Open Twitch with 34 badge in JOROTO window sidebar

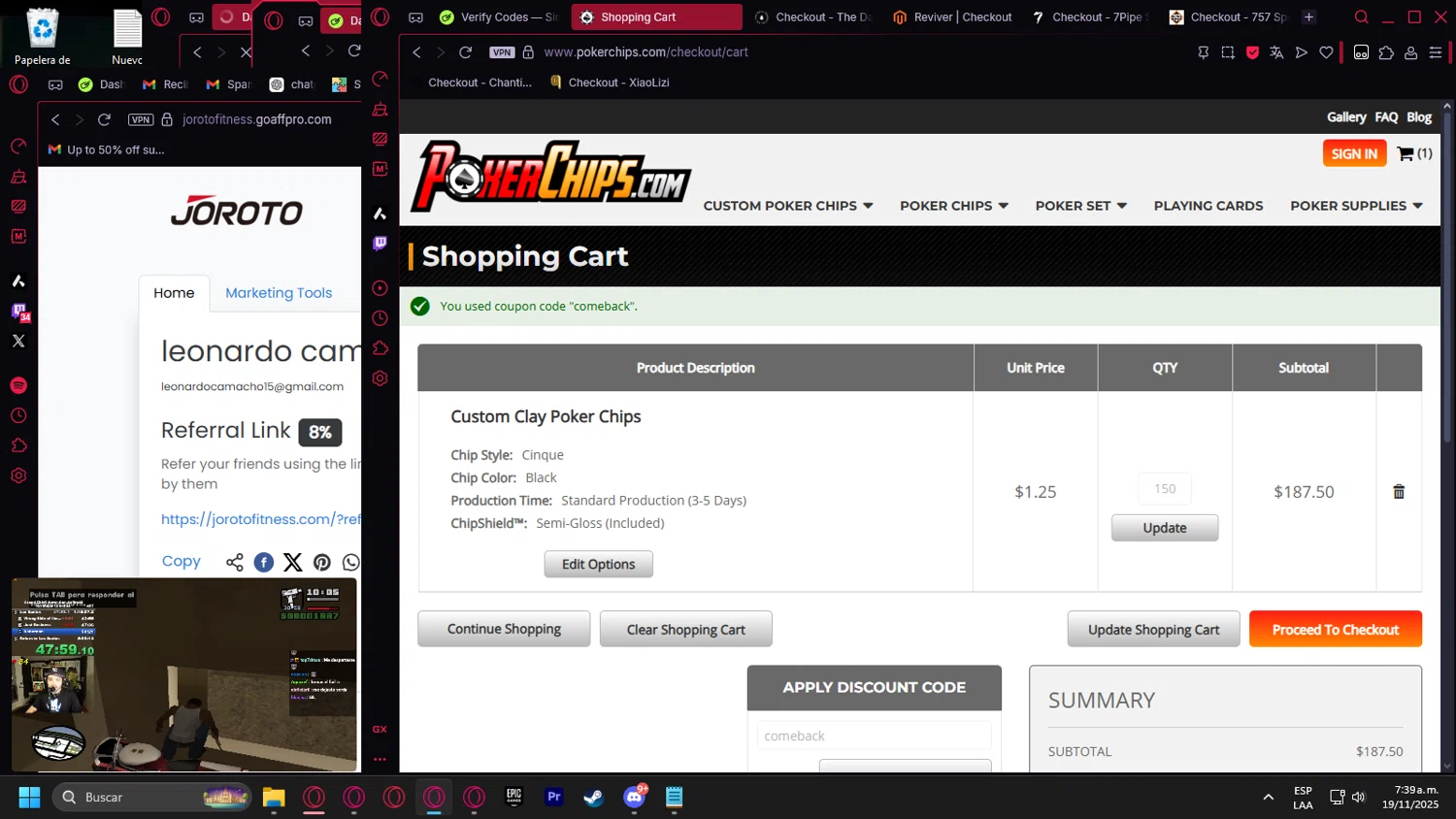tap(19, 311)
